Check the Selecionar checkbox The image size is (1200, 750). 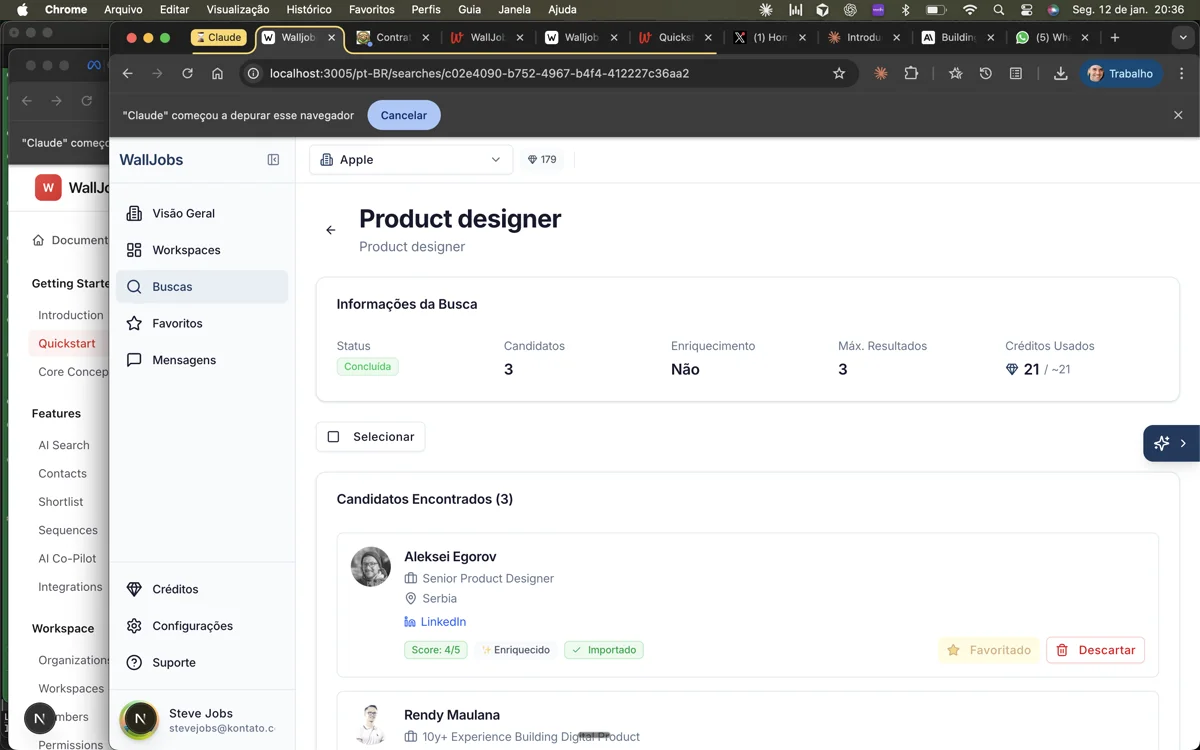click(x=333, y=436)
